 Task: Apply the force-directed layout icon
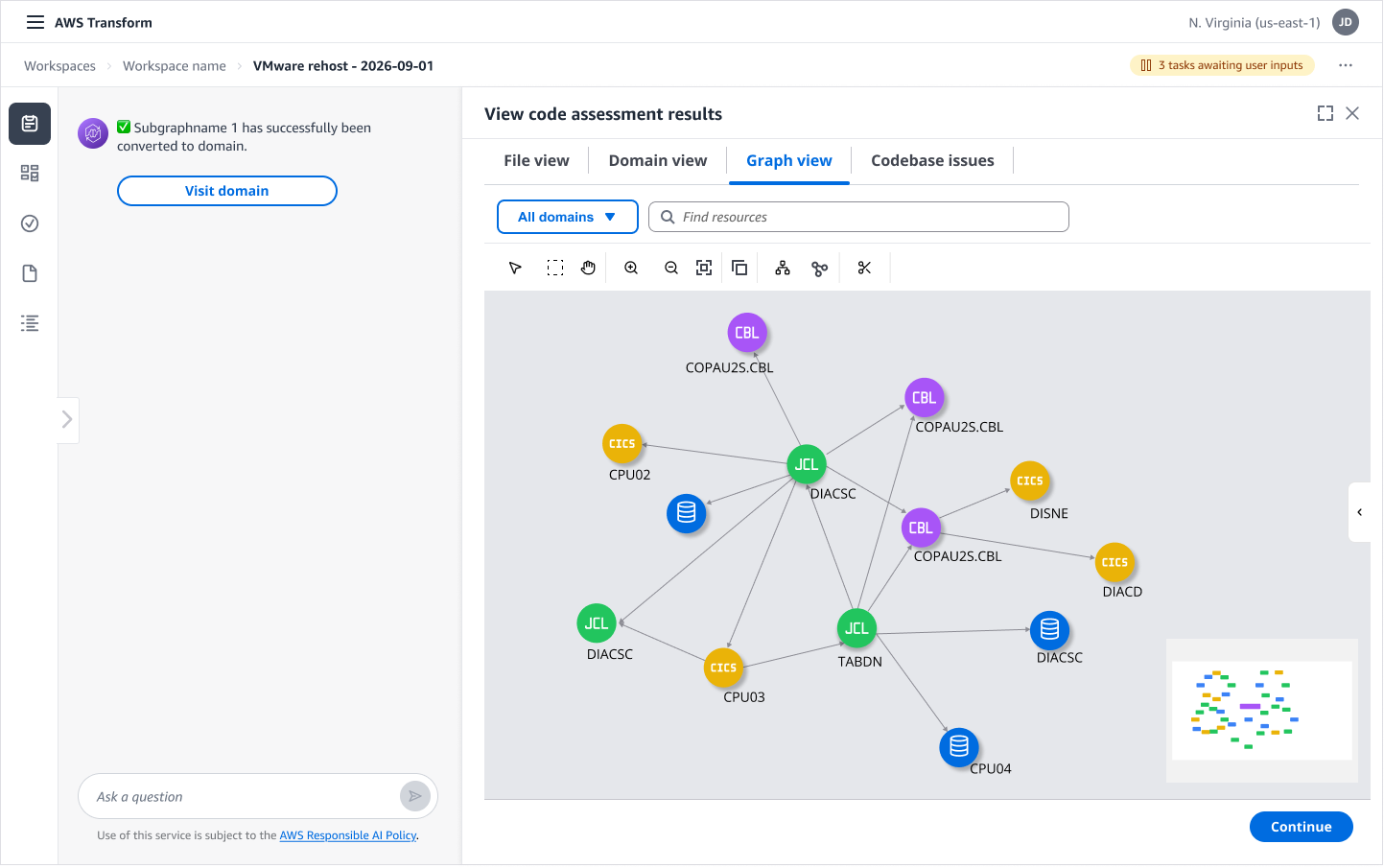(819, 269)
